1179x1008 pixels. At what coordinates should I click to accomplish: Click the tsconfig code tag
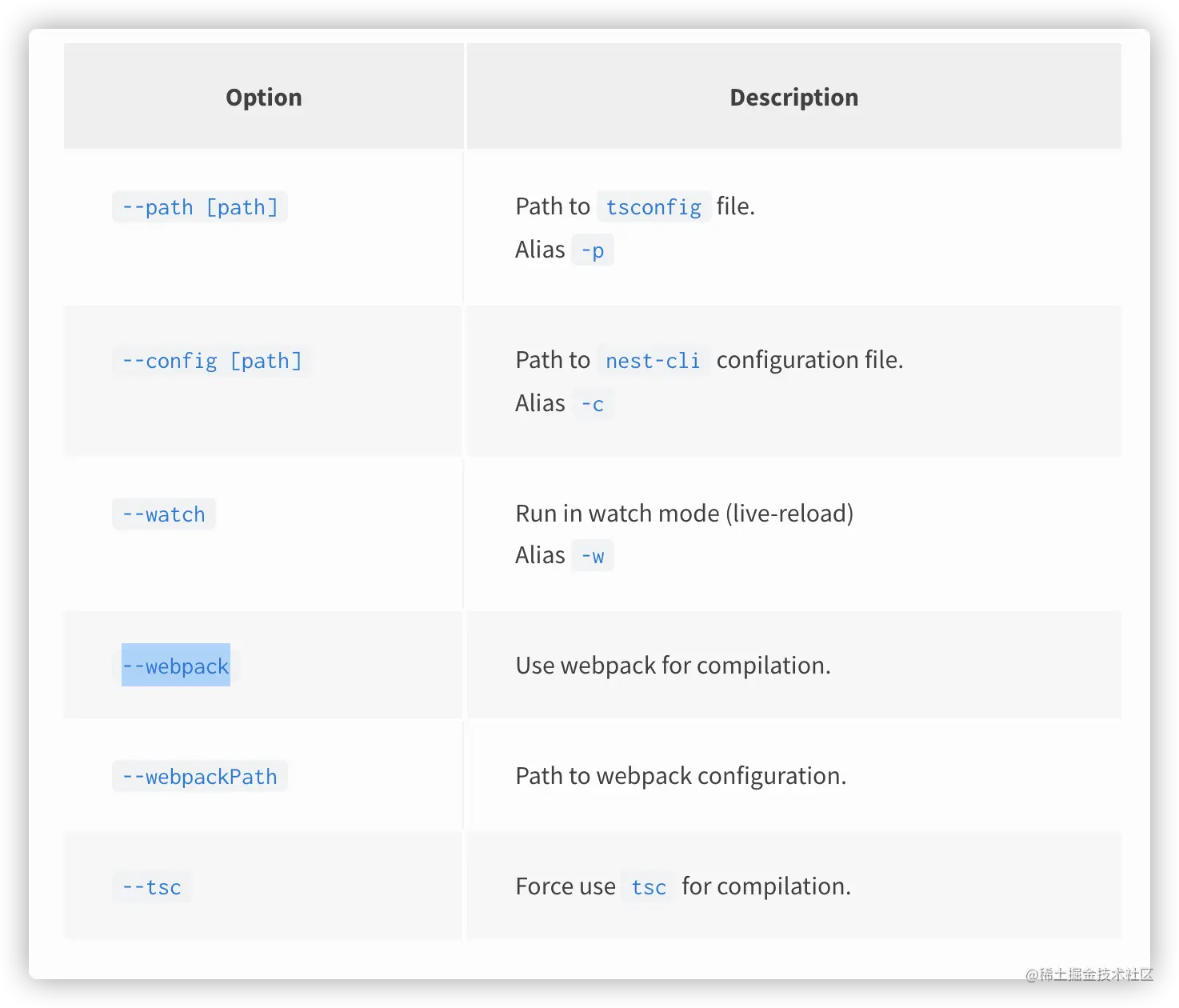pos(653,207)
